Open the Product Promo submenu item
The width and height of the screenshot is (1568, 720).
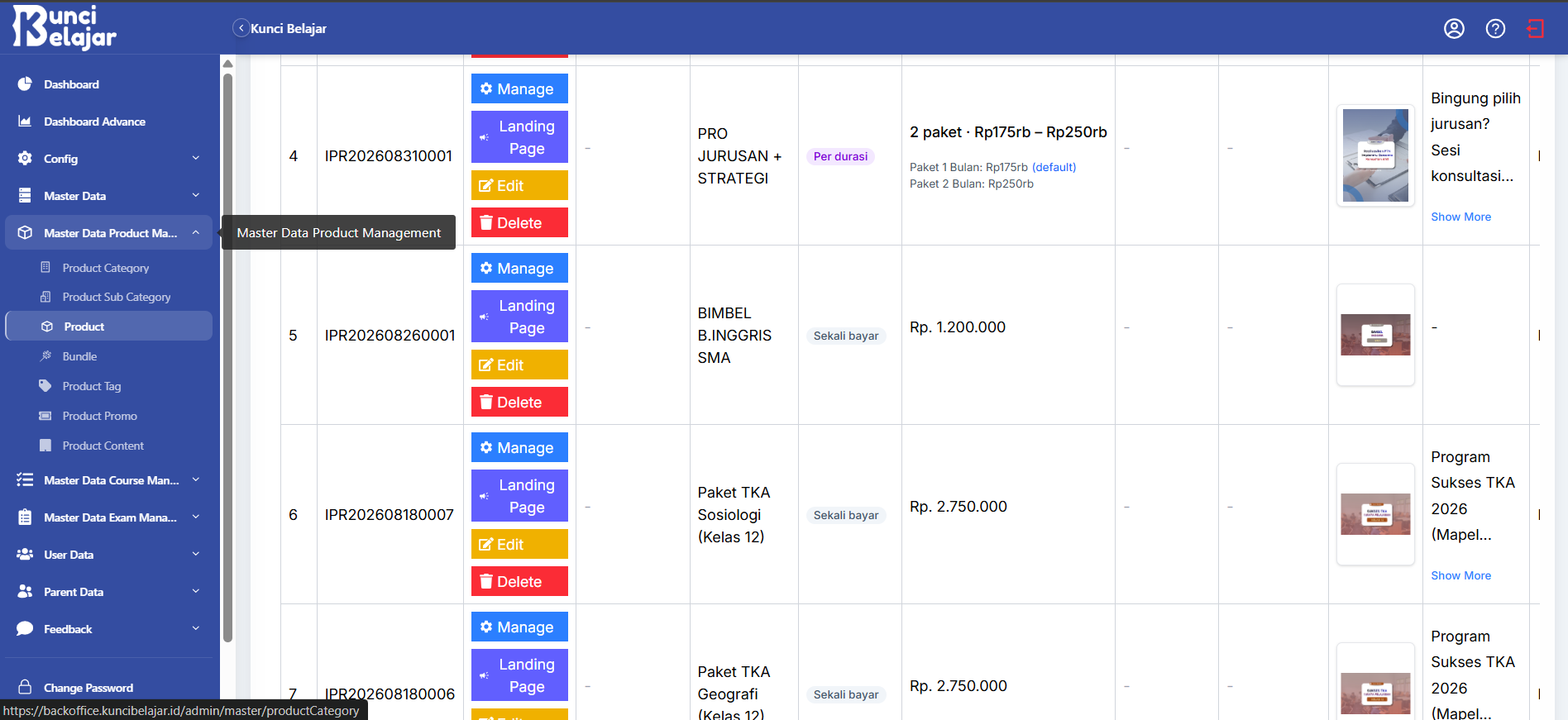tap(108, 416)
